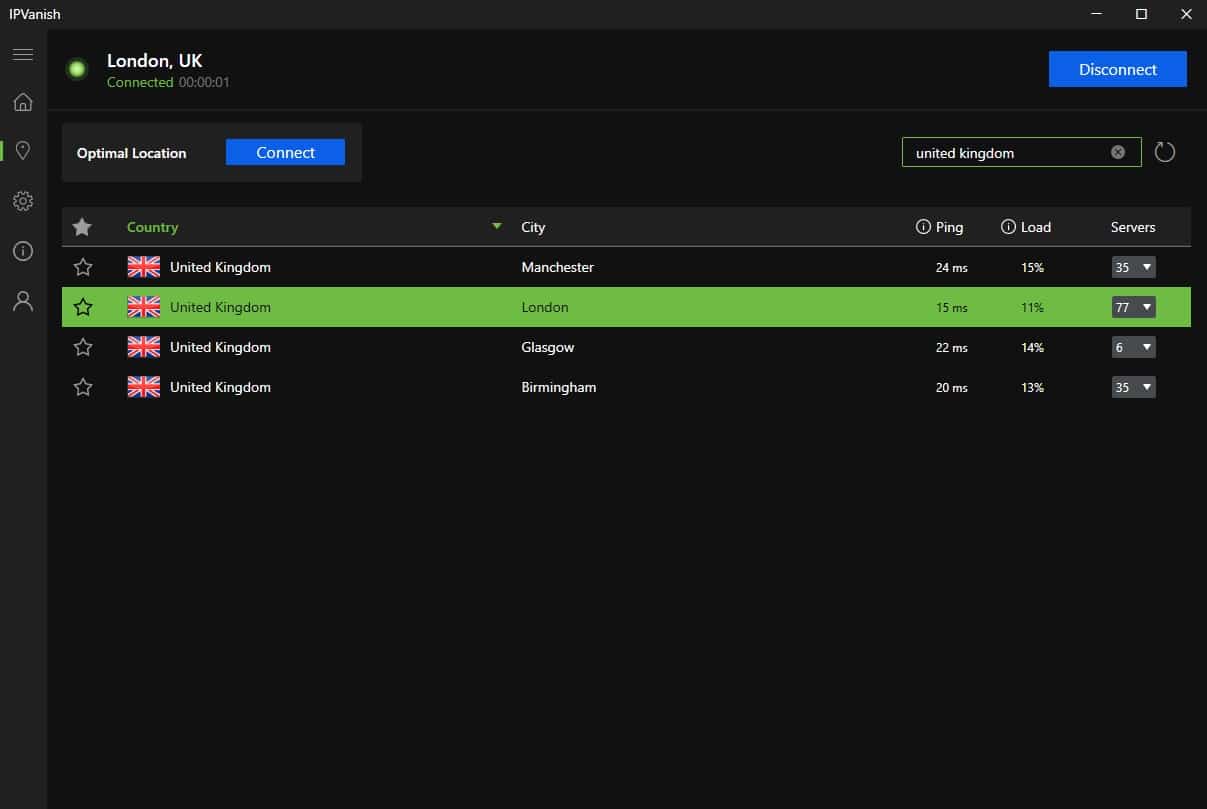Click the 24 ms ping value
Screen dimensions: 1207x809
click(x=952, y=268)
